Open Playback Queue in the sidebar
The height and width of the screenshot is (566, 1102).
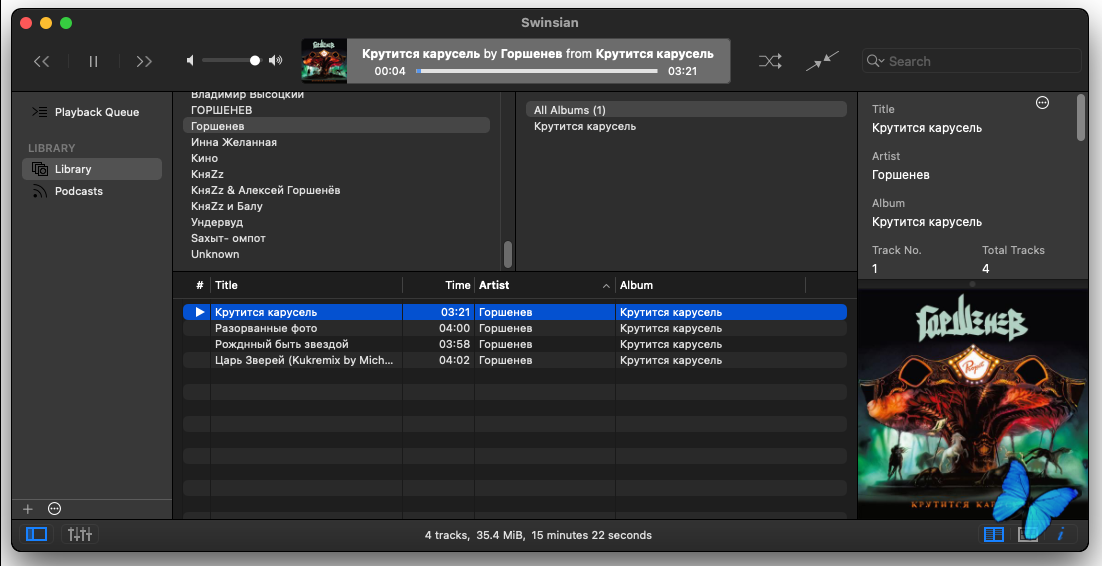click(96, 112)
